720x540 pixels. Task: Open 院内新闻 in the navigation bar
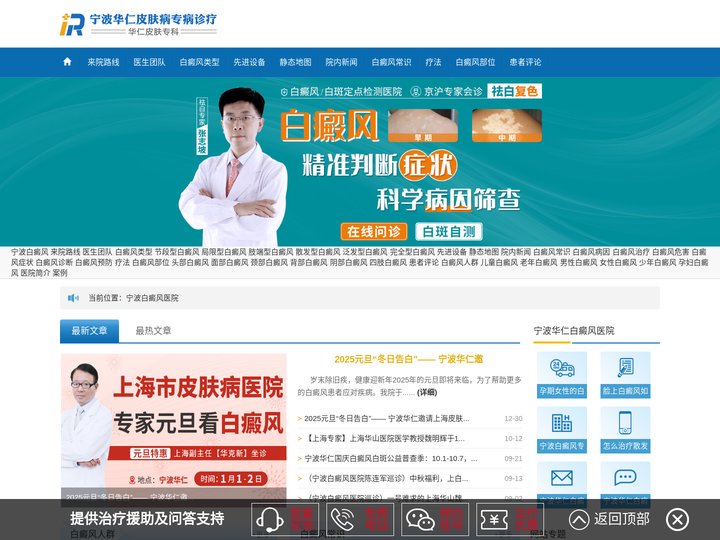(x=341, y=62)
